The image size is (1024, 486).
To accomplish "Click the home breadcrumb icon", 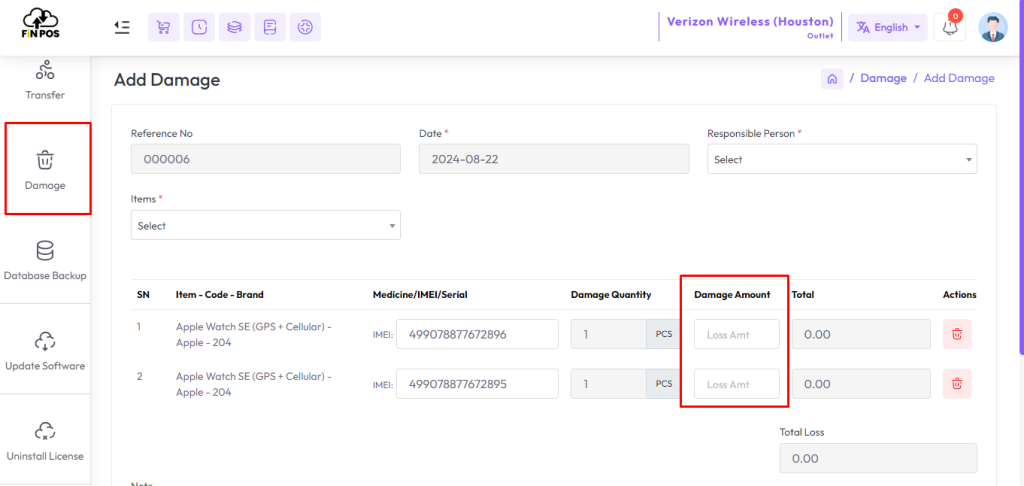I will click(x=832, y=78).
